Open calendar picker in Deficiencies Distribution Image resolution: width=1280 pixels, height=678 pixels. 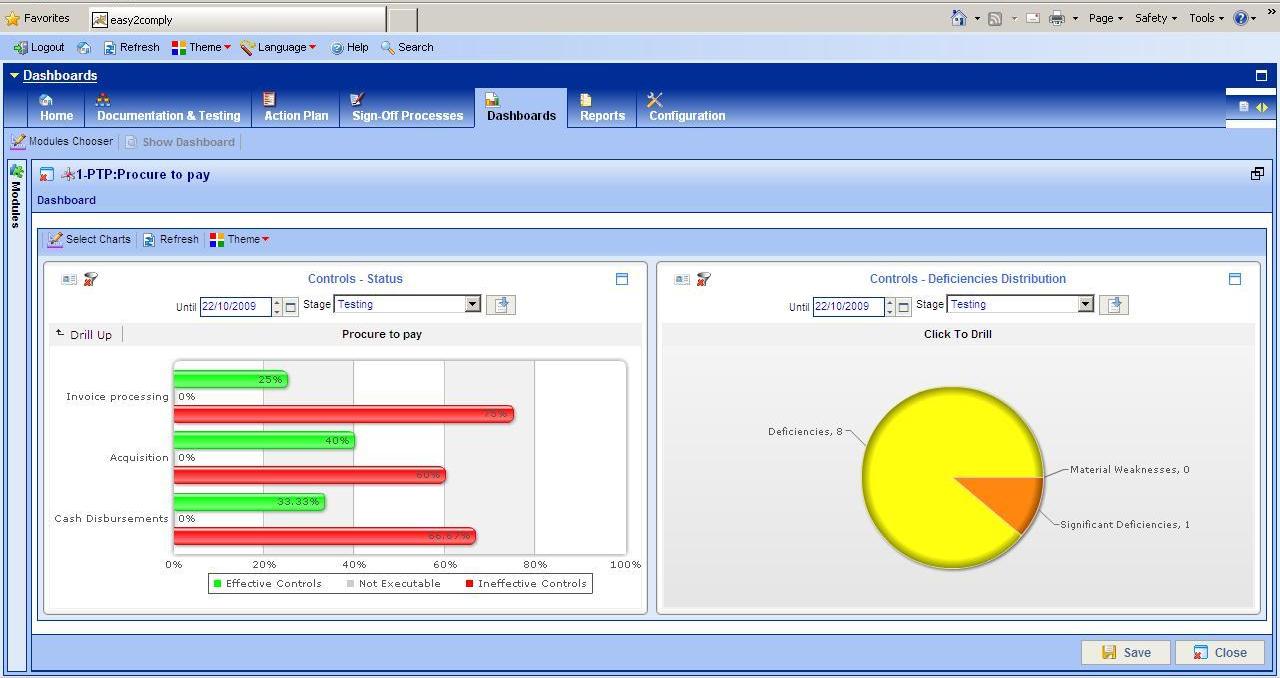[904, 307]
